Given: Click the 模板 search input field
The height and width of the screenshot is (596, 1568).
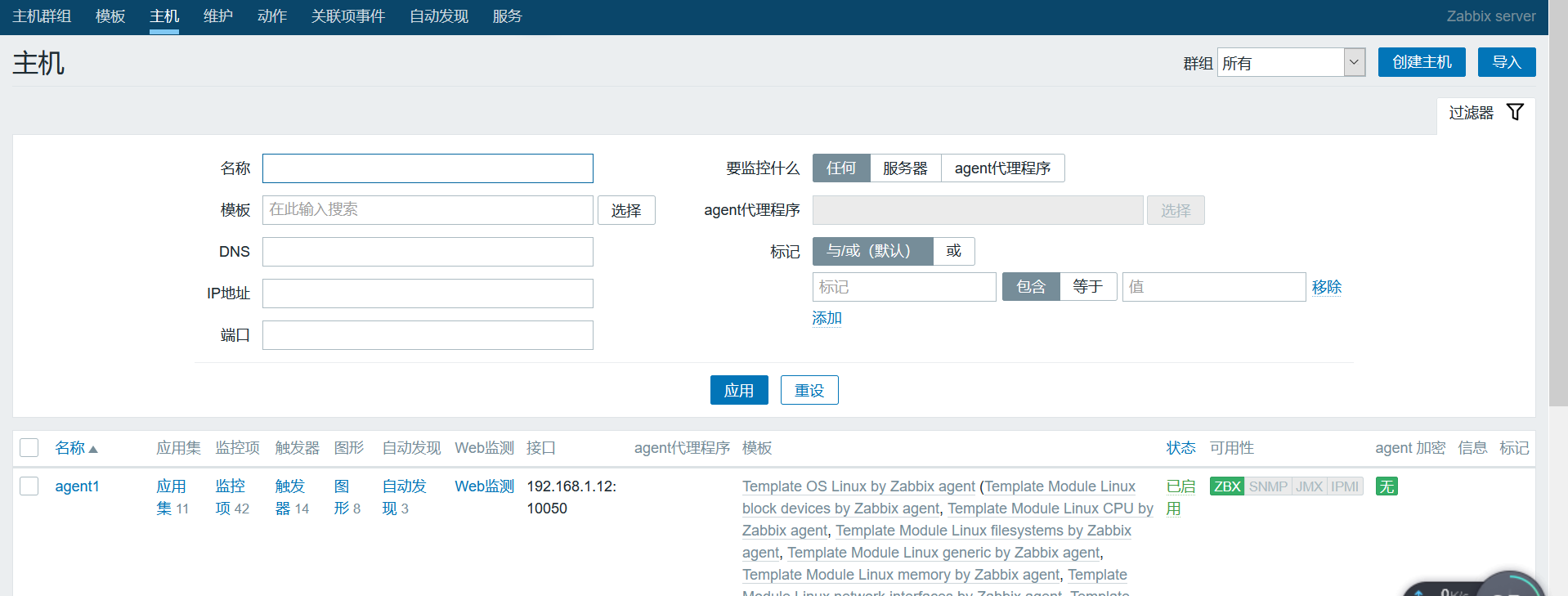Looking at the screenshot, I should point(428,210).
